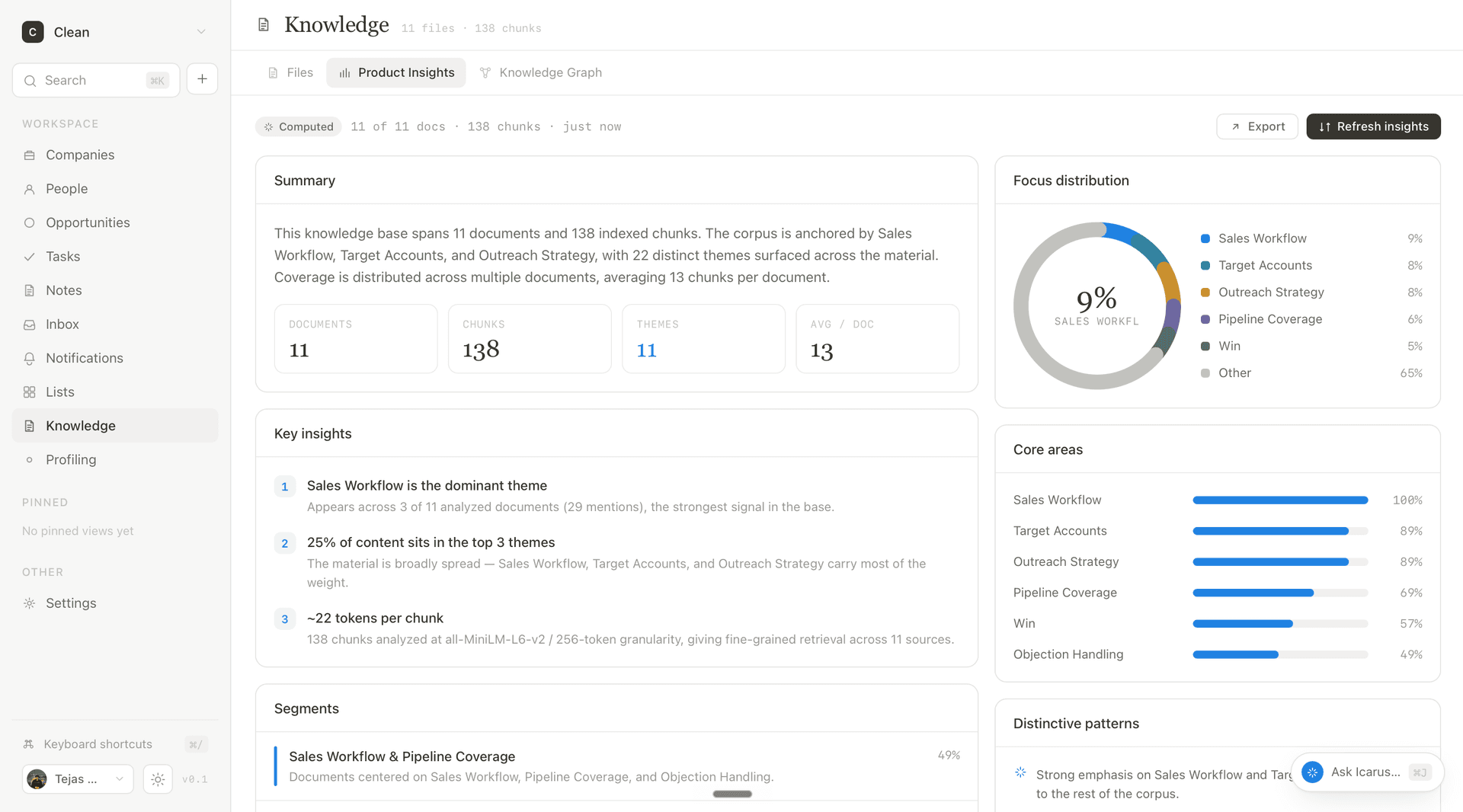Click the Computed status badge
Screen dimensions: 1463x812
click(299, 126)
